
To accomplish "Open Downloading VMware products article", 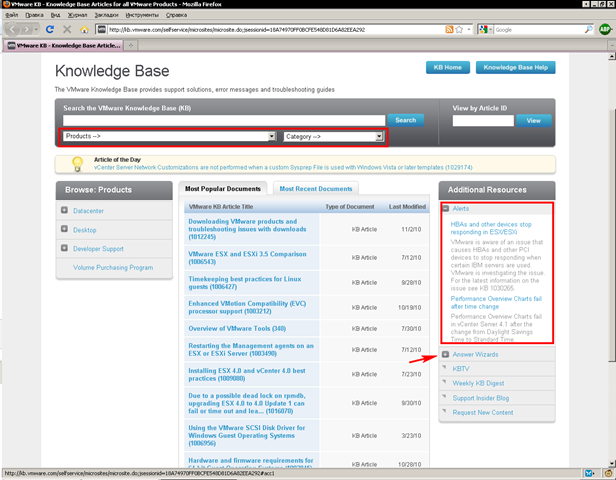I will 247,229.
